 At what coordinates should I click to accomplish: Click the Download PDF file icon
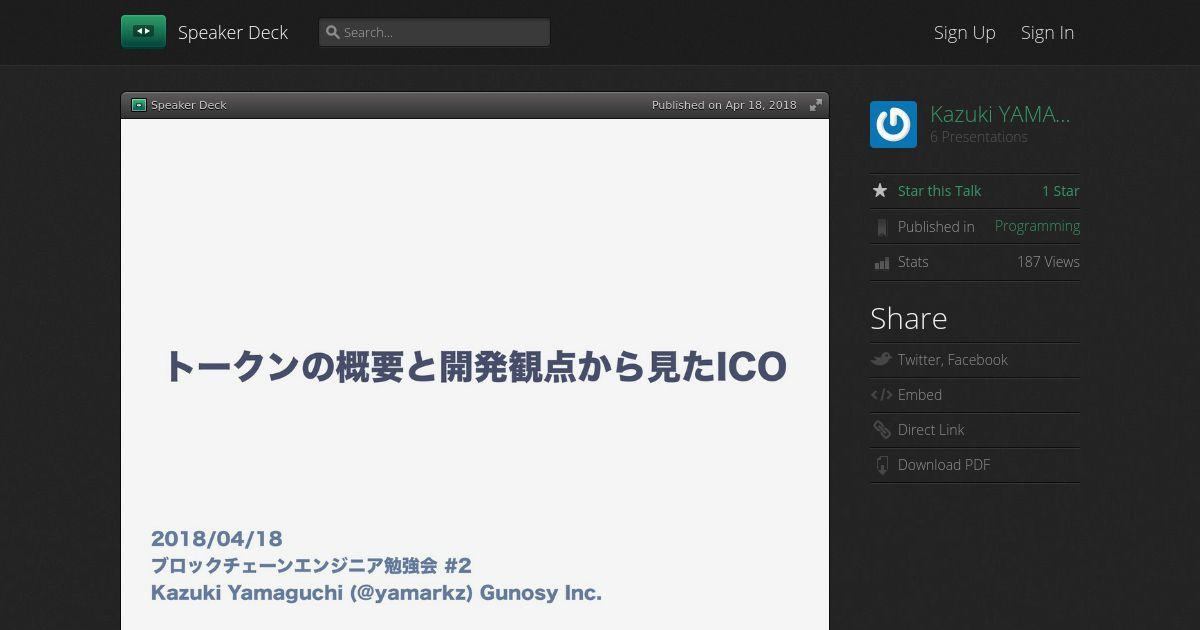pos(881,465)
